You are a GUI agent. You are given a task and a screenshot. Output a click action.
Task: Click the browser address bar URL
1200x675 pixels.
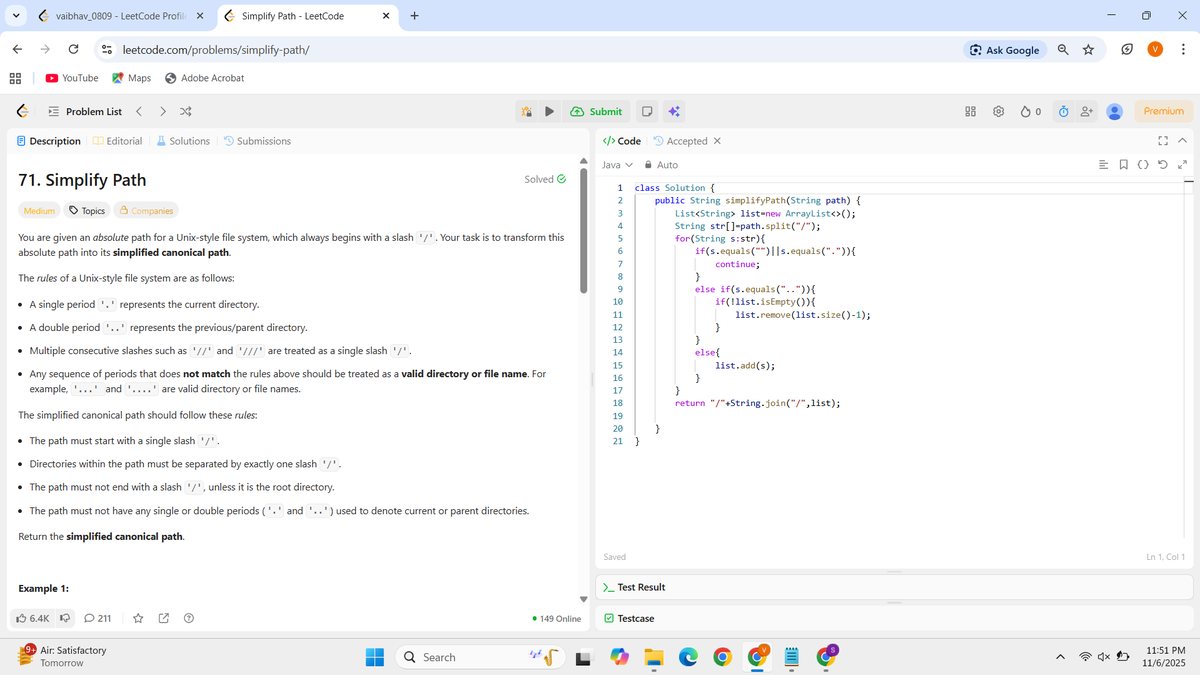215,50
